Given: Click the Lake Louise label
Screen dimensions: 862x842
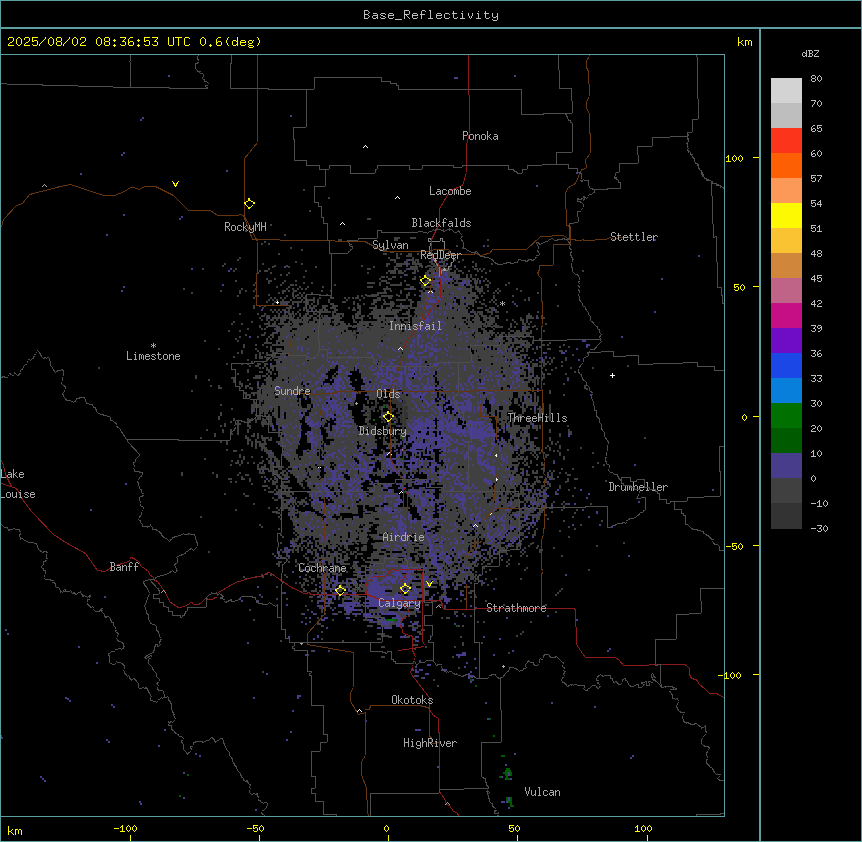Looking at the screenshot, I should click(x=18, y=484).
